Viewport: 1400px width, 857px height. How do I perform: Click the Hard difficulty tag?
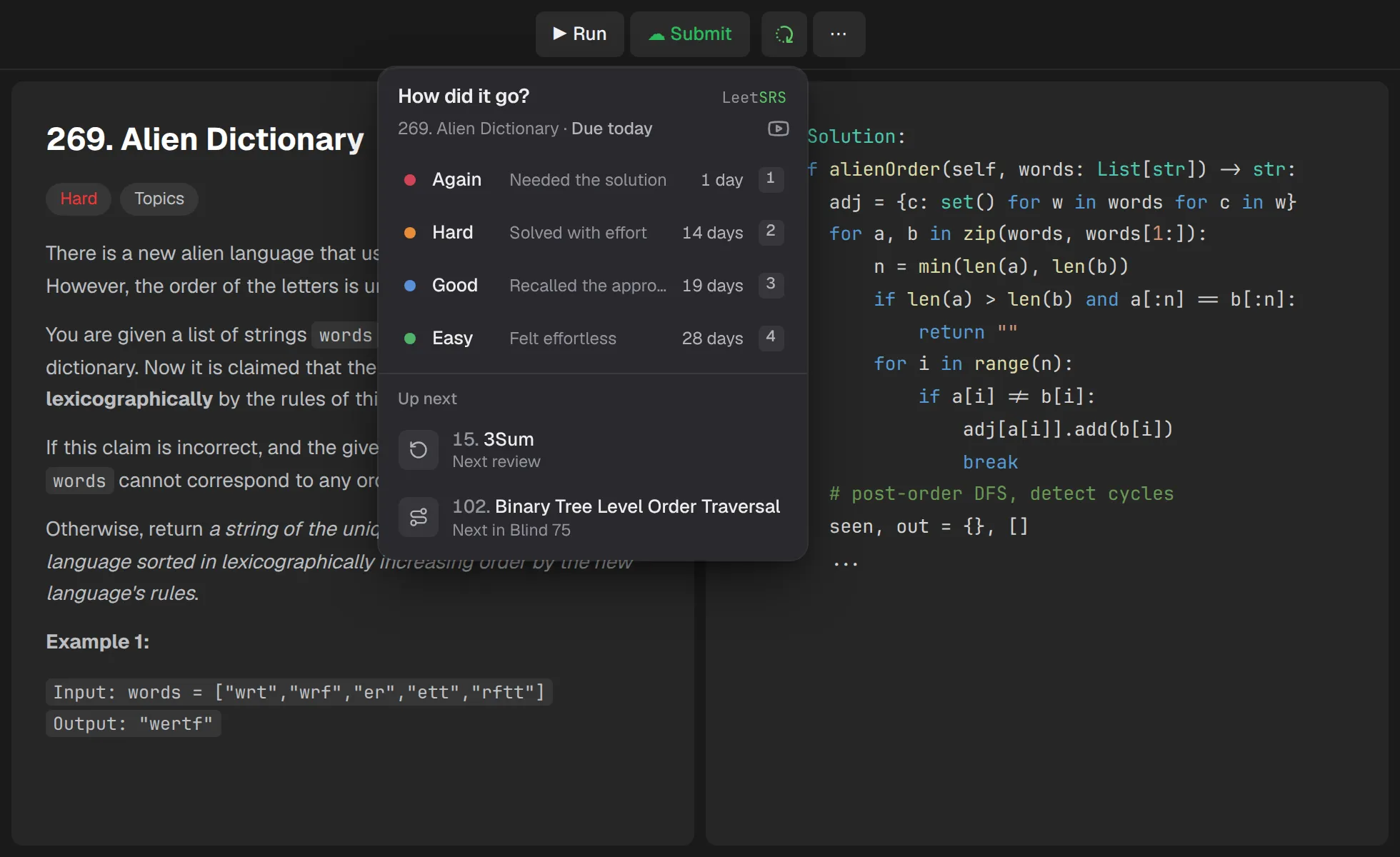79,199
